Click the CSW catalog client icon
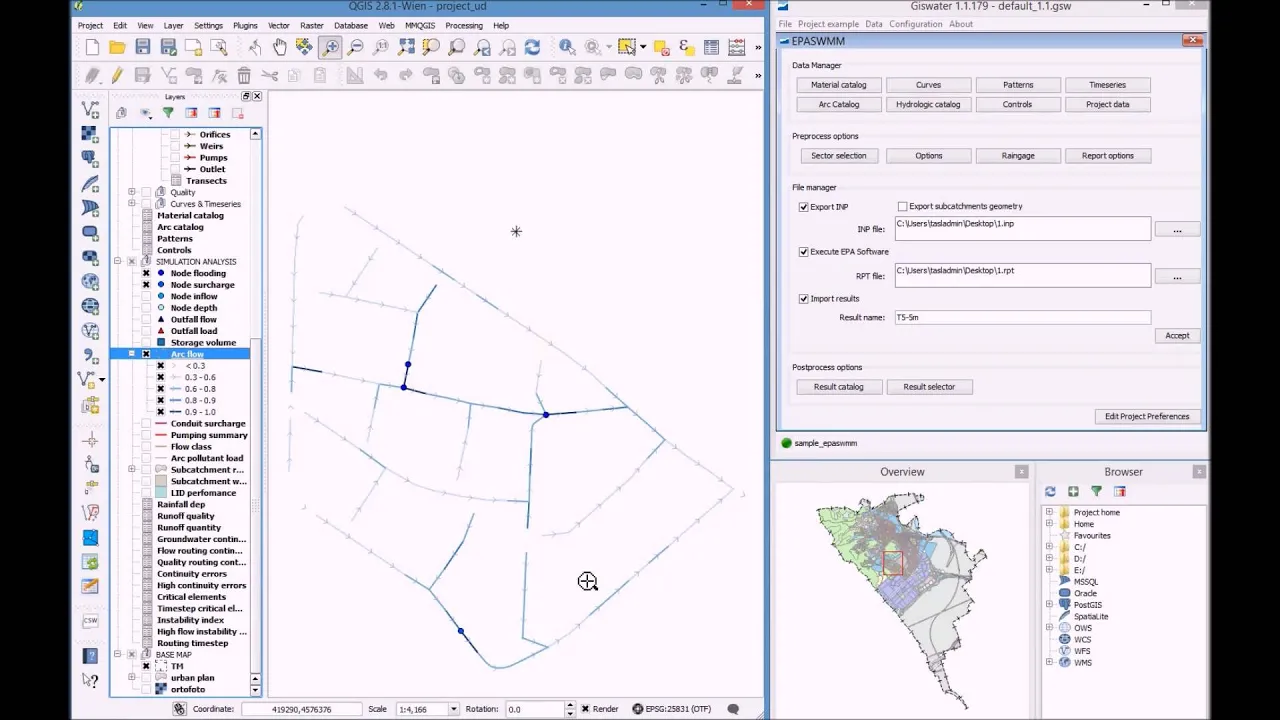 (90, 620)
